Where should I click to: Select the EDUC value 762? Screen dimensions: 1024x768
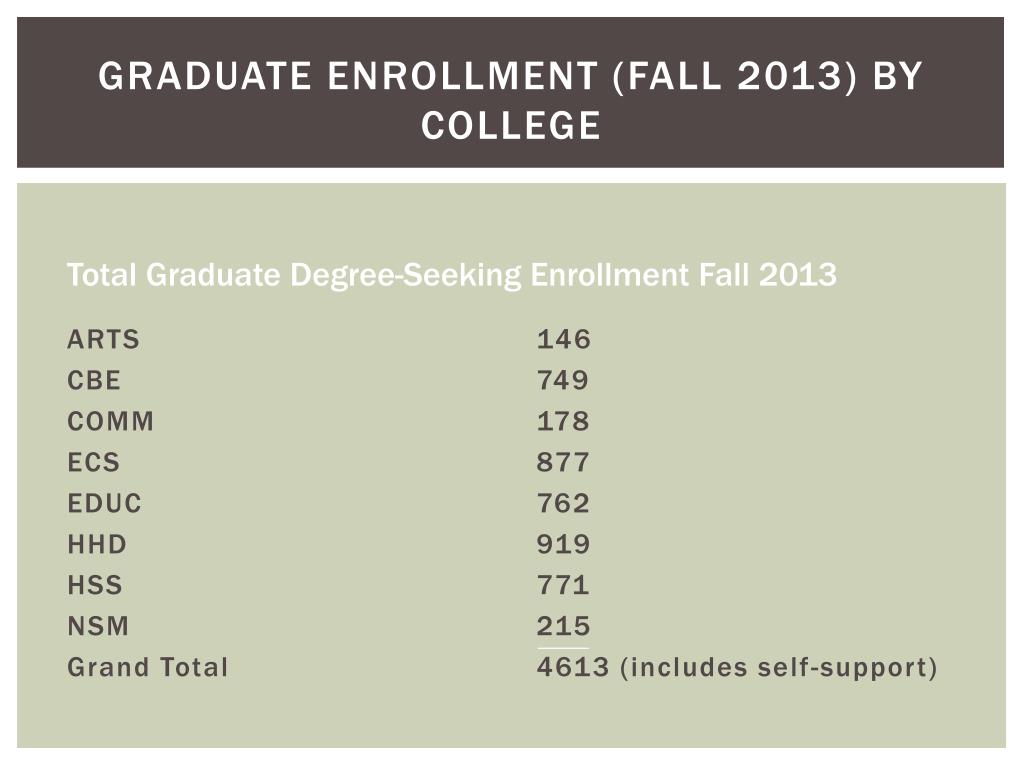[563, 504]
